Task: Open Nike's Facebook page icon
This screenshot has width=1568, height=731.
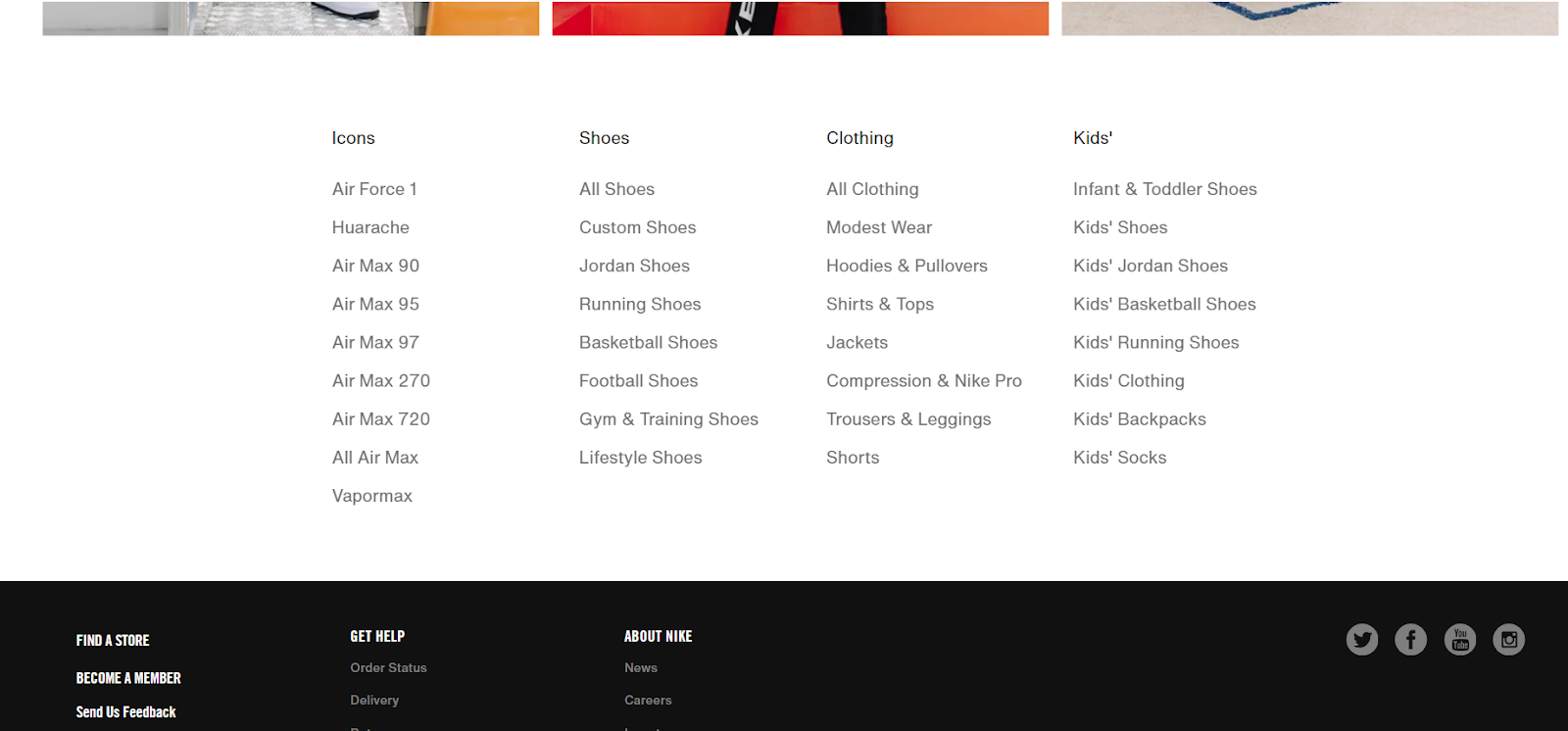Action: [1411, 640]
